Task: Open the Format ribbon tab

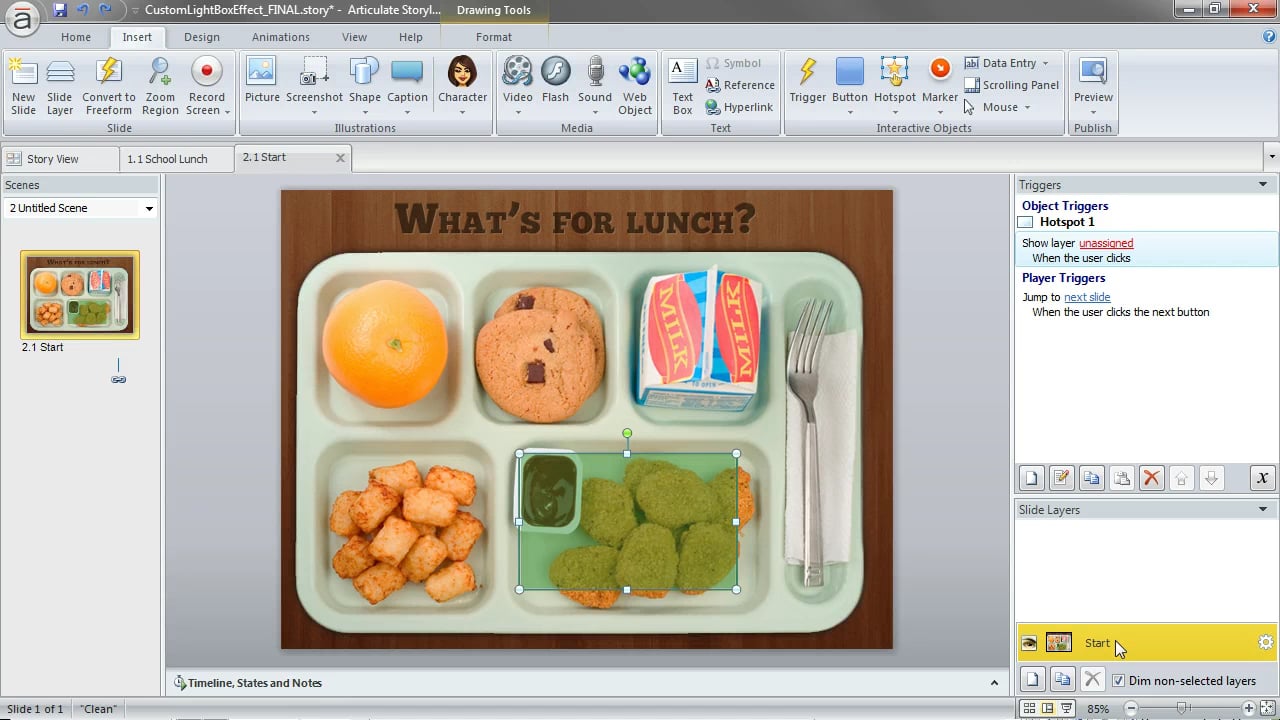Action: pos(494,37)
